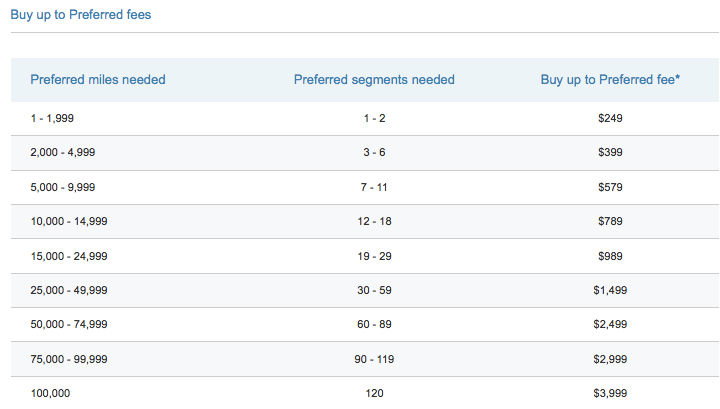Select the 'Preferred segments needed' column header
Image resolution: width=720 pixels, height=409 pixels.
tap(374, 79)
